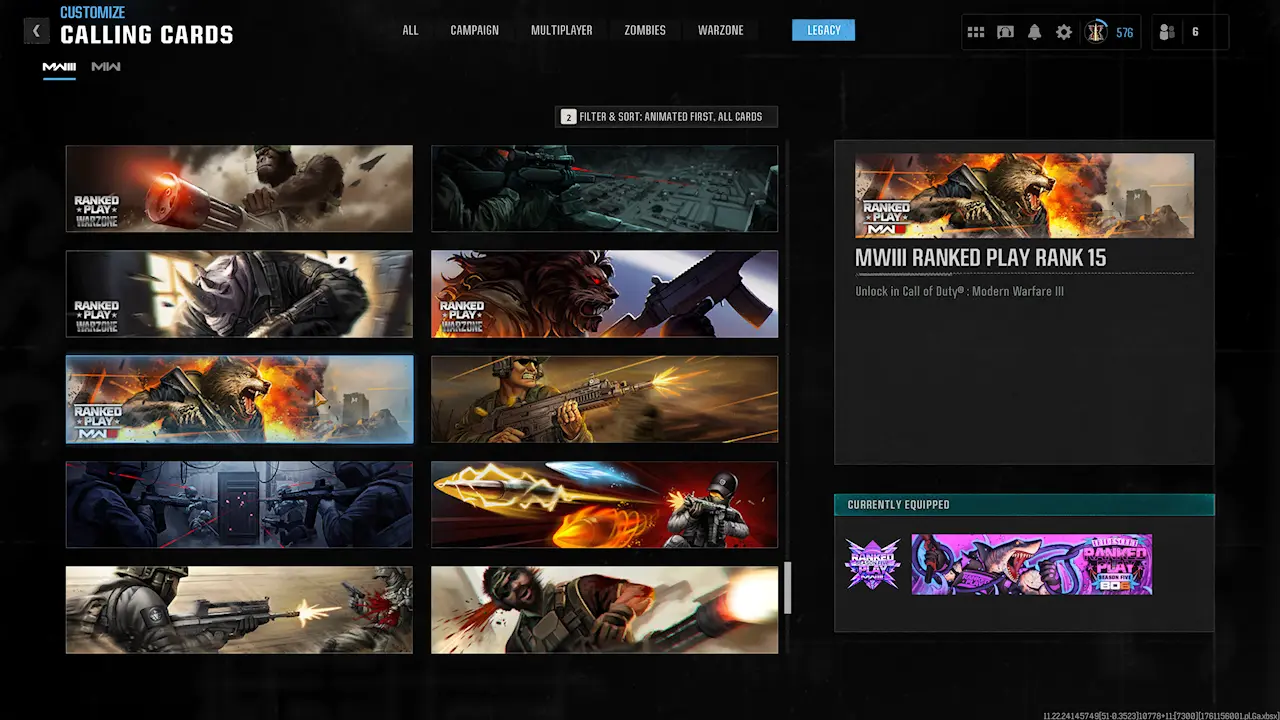The height and width of the screenshot is (720, 1280).
Task: Go back using the arrow beside Customize
Action: pos(36,31)
